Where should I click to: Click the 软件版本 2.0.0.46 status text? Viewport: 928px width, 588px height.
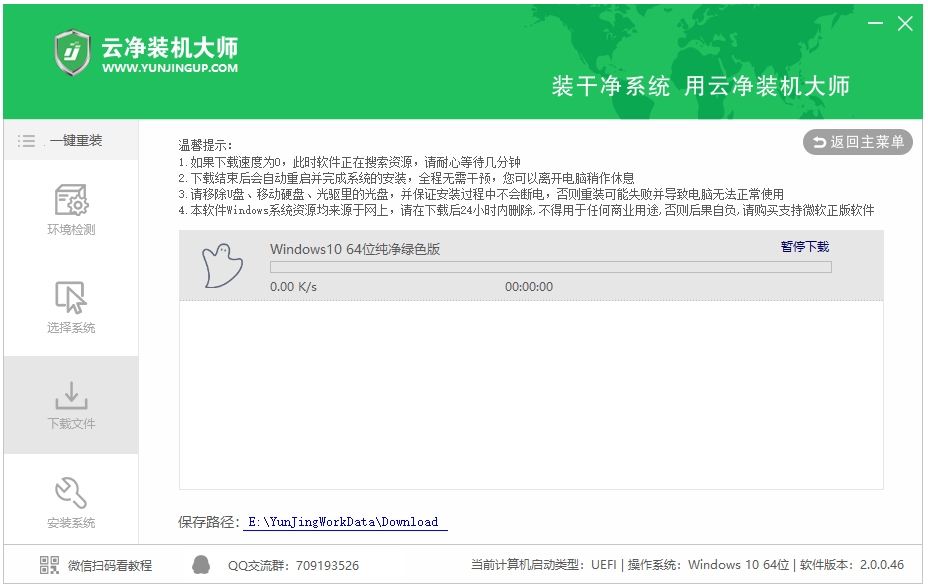pyautogui.click(x=852, y=565)
